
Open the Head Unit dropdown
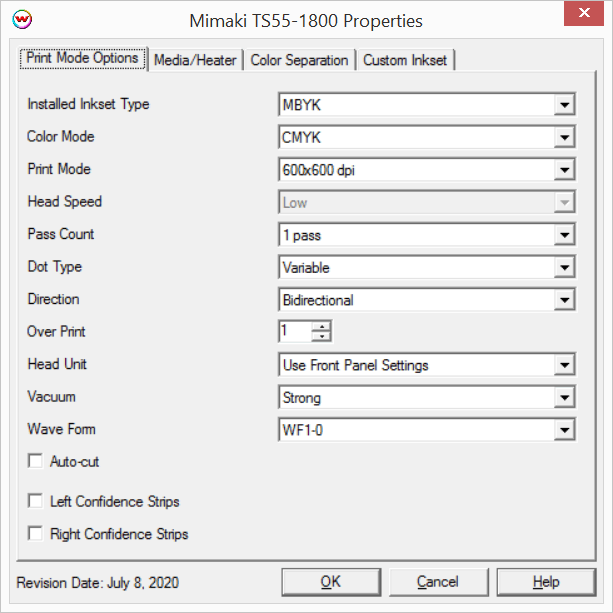click(x=565, y=365)
